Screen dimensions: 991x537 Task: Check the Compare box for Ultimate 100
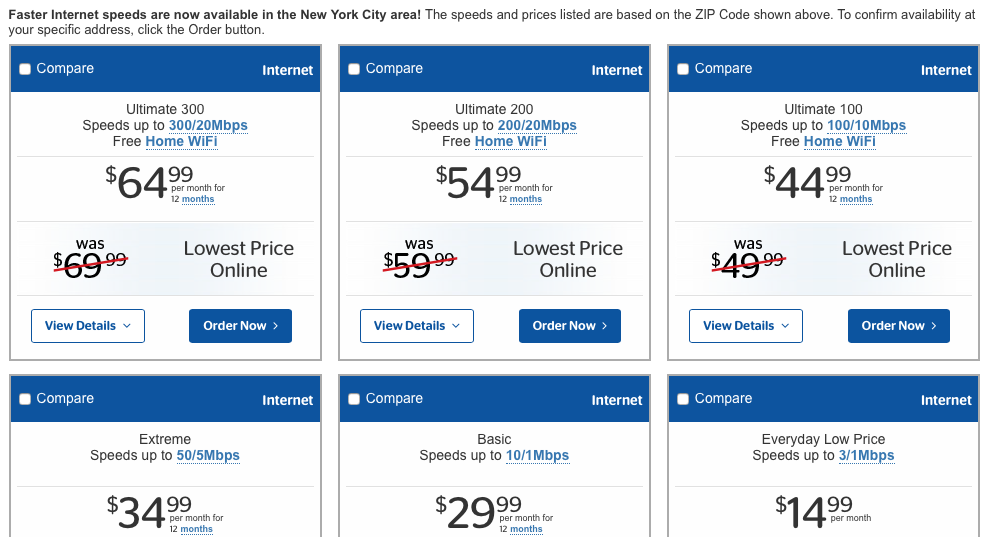click(683, 69)
